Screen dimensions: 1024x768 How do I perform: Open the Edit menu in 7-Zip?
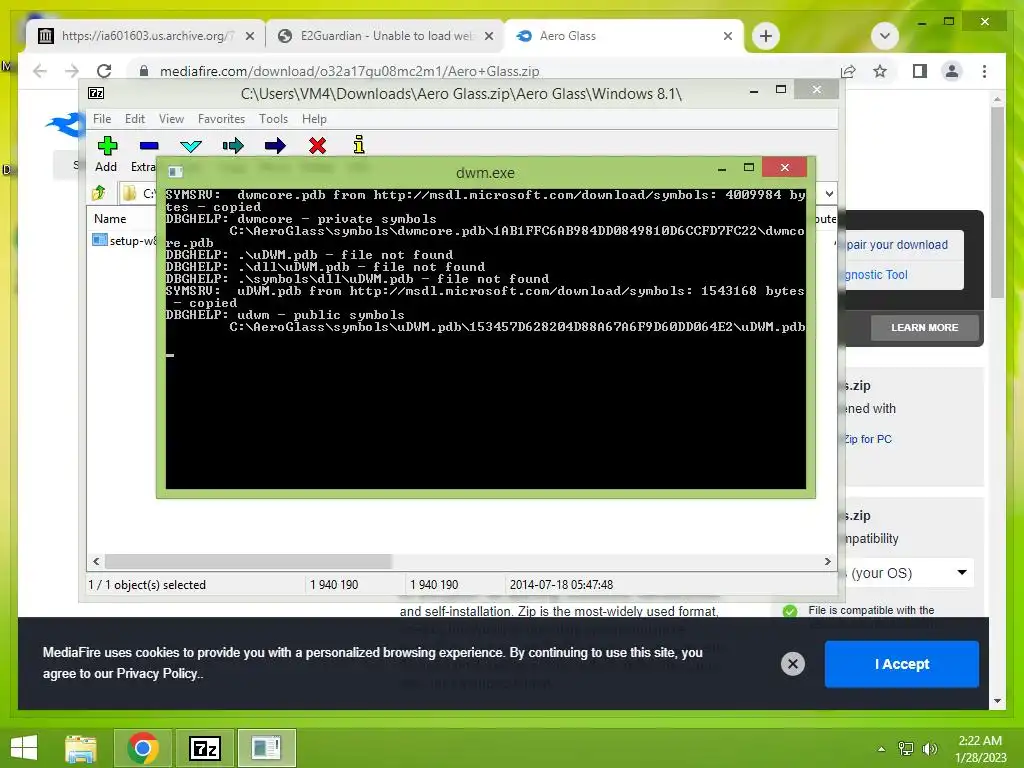coord(135,119)
